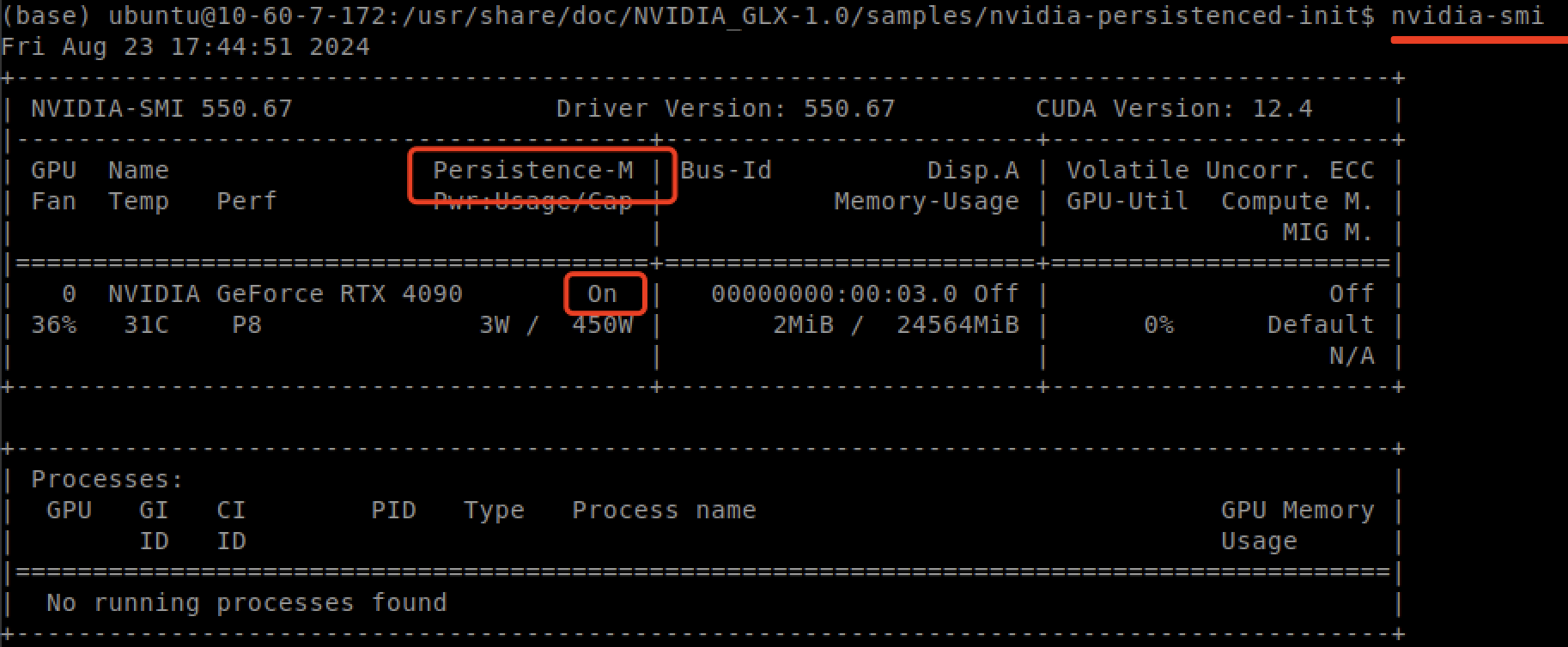Viewport: 1568px width, 647px height.
Task: Click the 36% fan speed value
Action: click(53, 325)
